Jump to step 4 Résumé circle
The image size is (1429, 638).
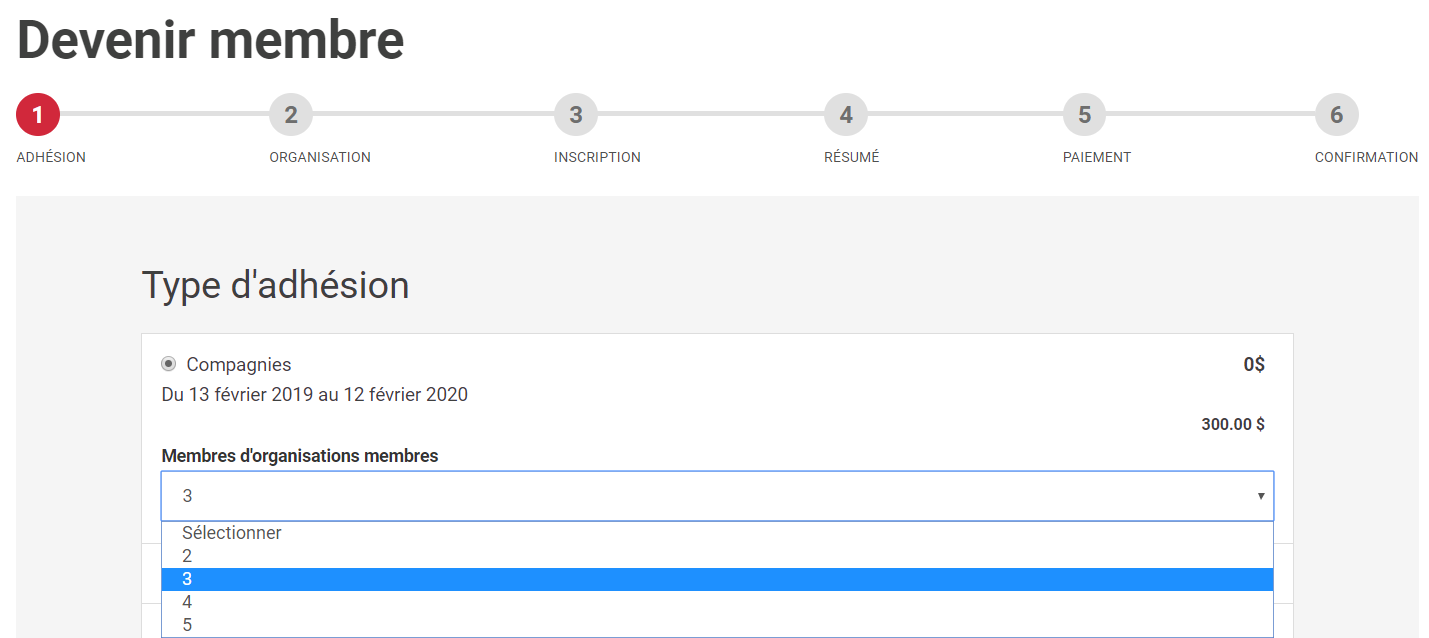(x=846, y=115)
